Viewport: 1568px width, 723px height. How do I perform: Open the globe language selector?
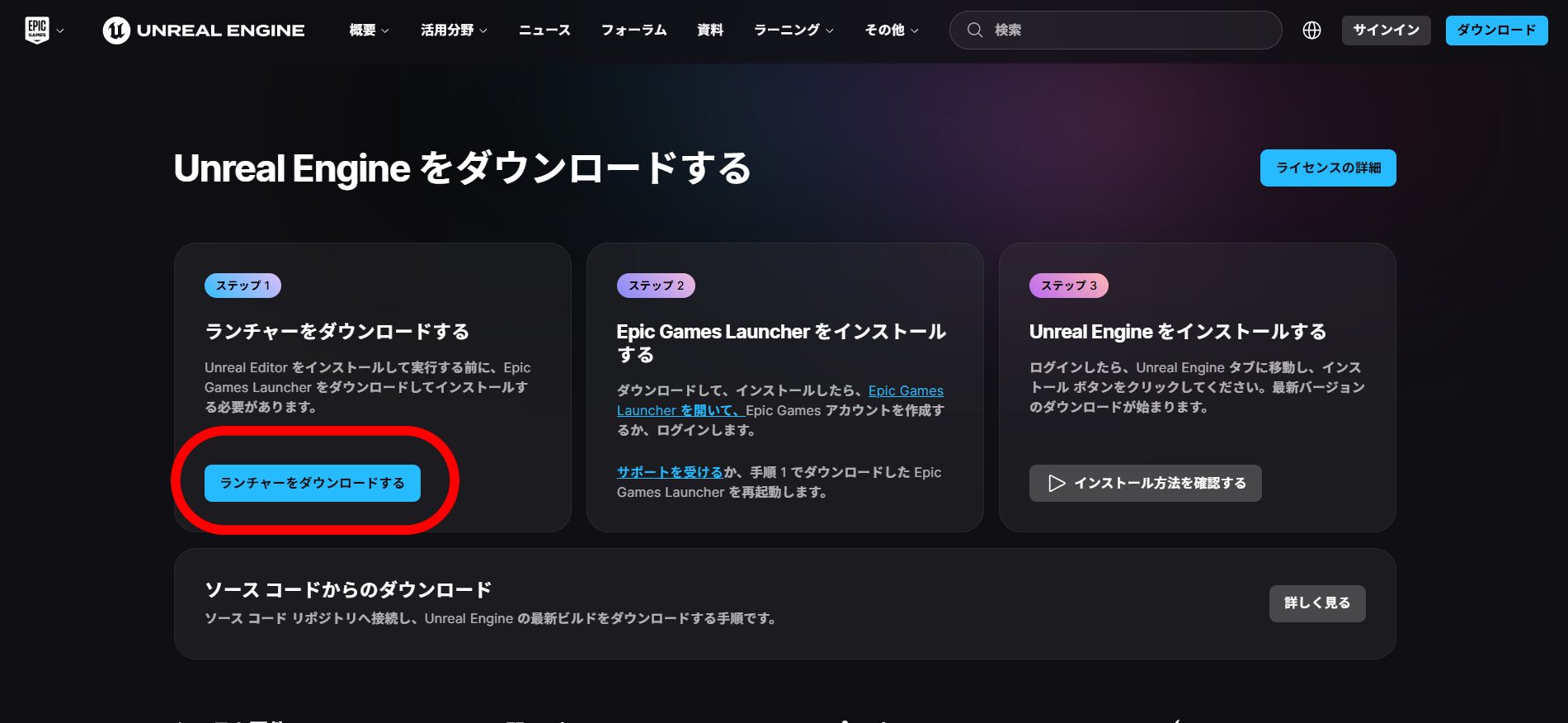point(1311,31)
